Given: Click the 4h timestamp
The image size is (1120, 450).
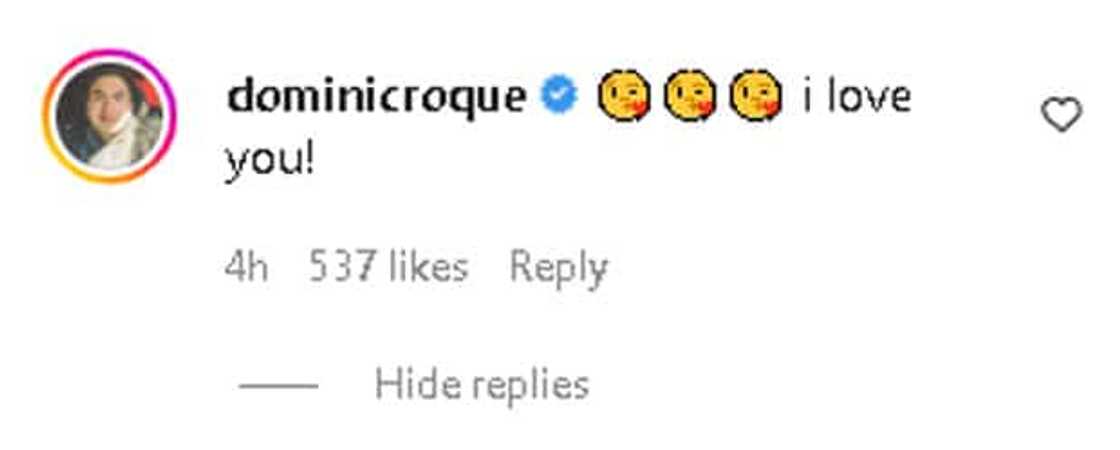Looking at the screenshot, I should pyautogui.click(x=246, y=267).
